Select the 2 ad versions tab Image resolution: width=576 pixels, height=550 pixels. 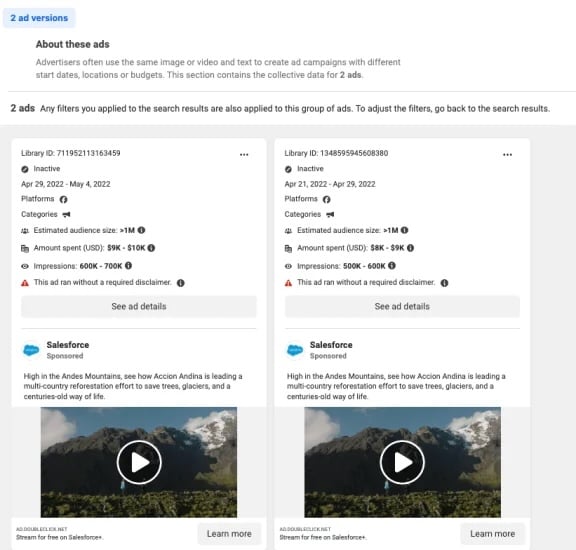pyautogui.click(x=39, y=18)
